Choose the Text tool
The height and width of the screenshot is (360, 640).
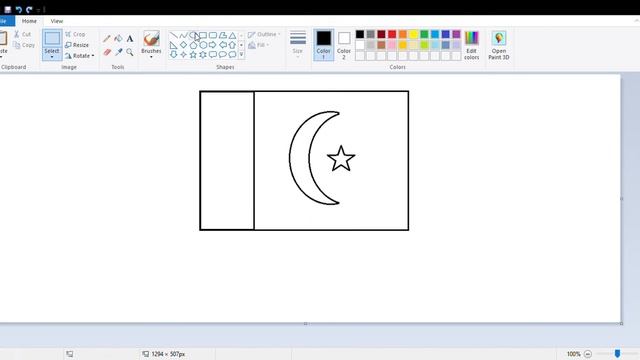click(130, 39)
